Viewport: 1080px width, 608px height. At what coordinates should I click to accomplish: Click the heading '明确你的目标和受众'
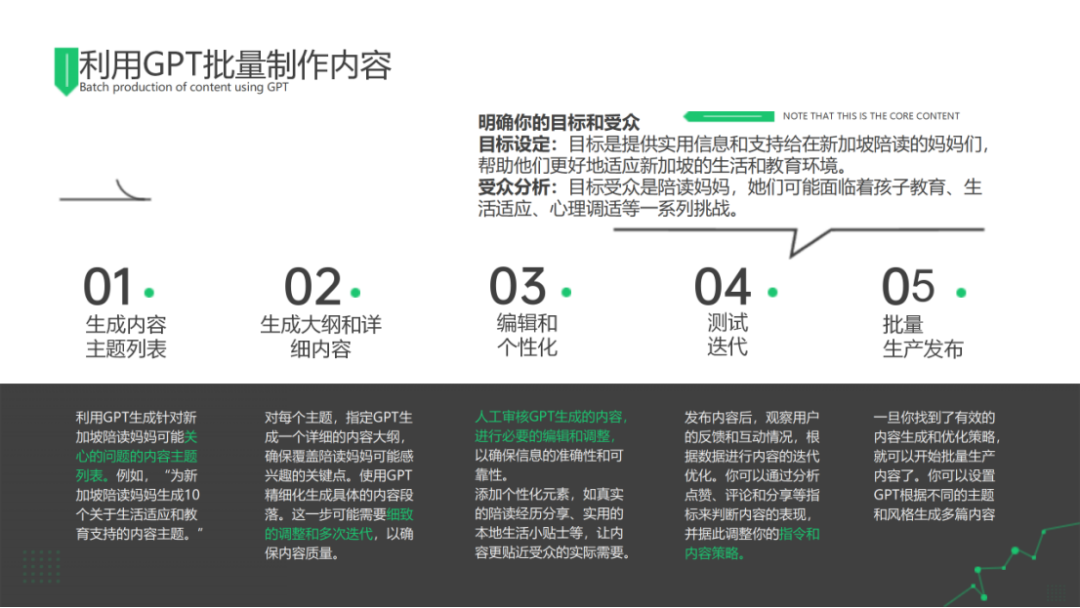click(x=559, y=123)
